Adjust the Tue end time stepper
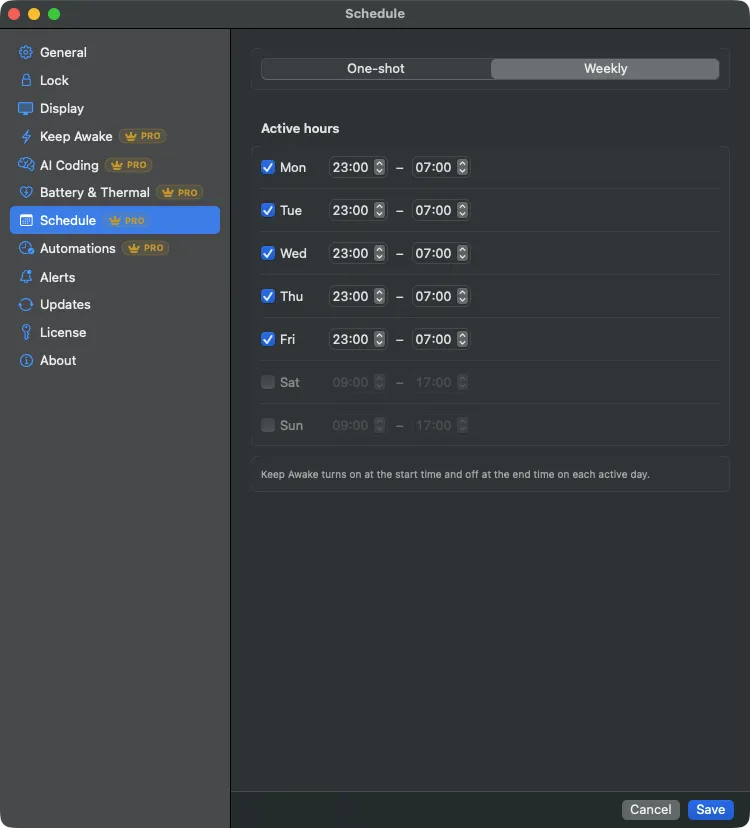Screen dimensions: 750x828 pos(462,210)
